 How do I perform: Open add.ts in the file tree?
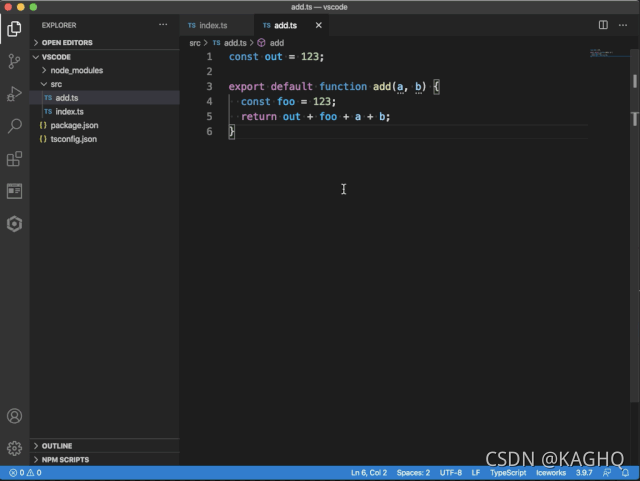pos(104,98)
